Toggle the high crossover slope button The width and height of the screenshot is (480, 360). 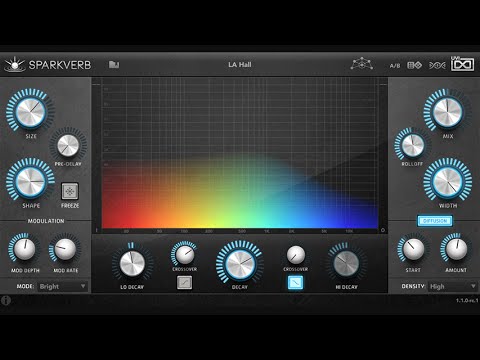pyautogui.click(x=295, y=282)
